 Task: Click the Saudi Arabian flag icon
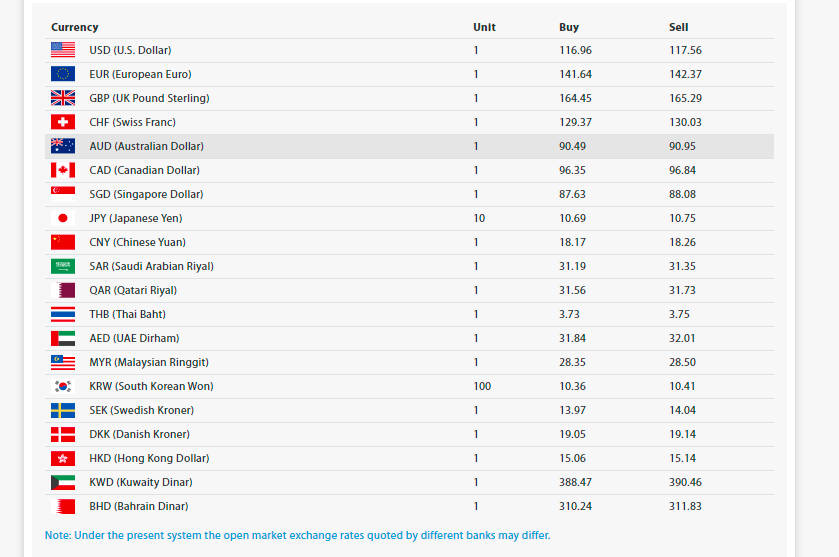point(63,266)
